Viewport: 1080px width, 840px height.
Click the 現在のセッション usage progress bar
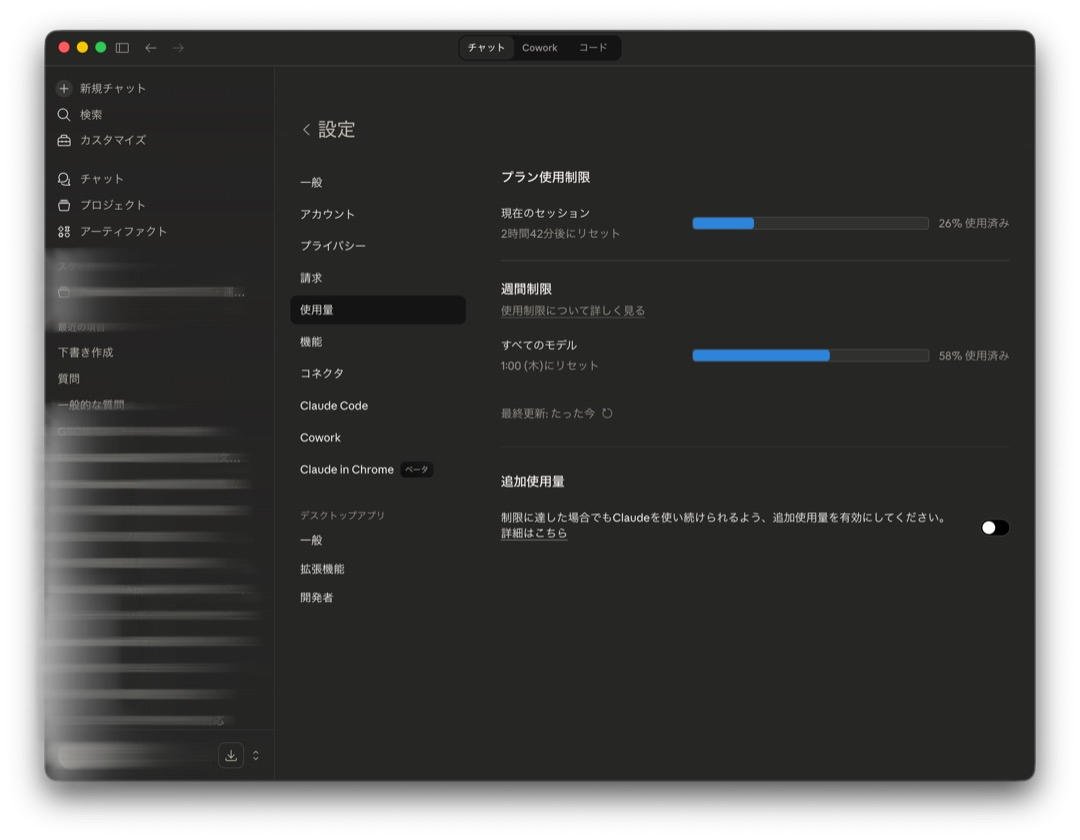coord(810,223)
